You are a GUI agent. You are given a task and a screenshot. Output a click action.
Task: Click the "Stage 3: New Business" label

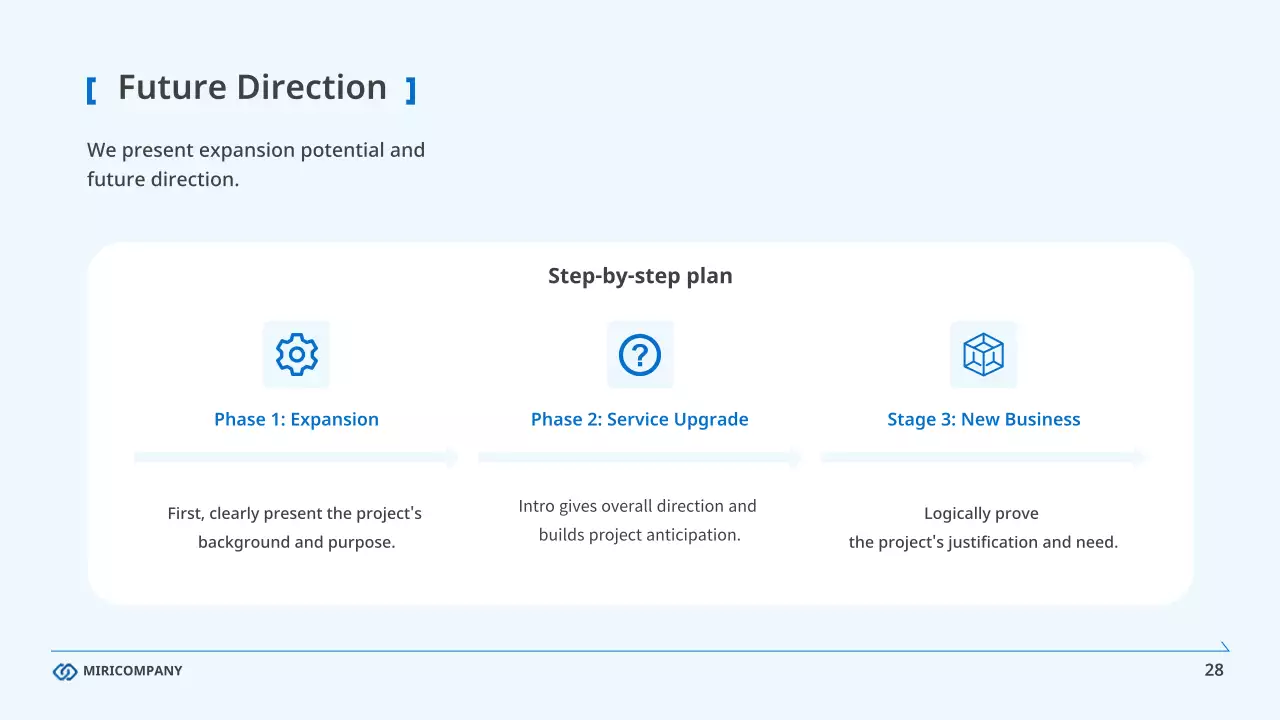[983, 420]
